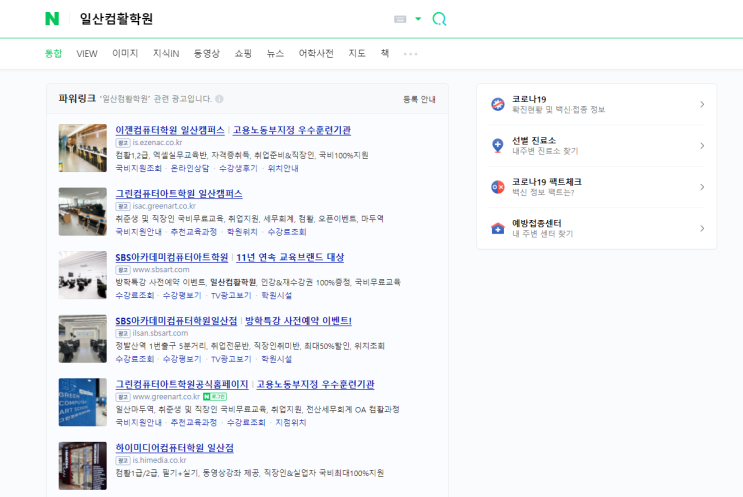Click the 이젠컴퓨터학원 thumbnail image

coord(83,148)
